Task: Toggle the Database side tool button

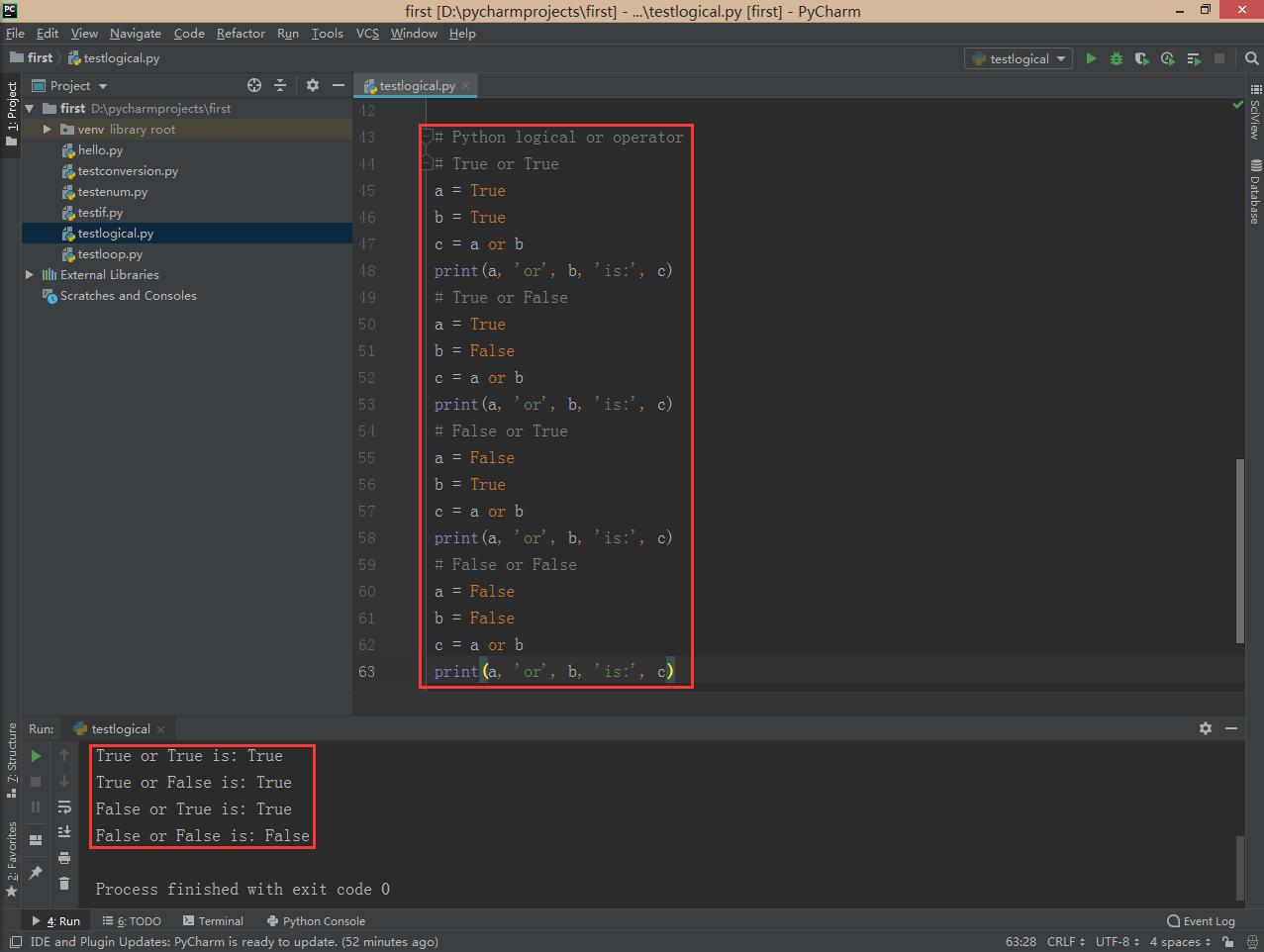Action: pos(1255,191)
